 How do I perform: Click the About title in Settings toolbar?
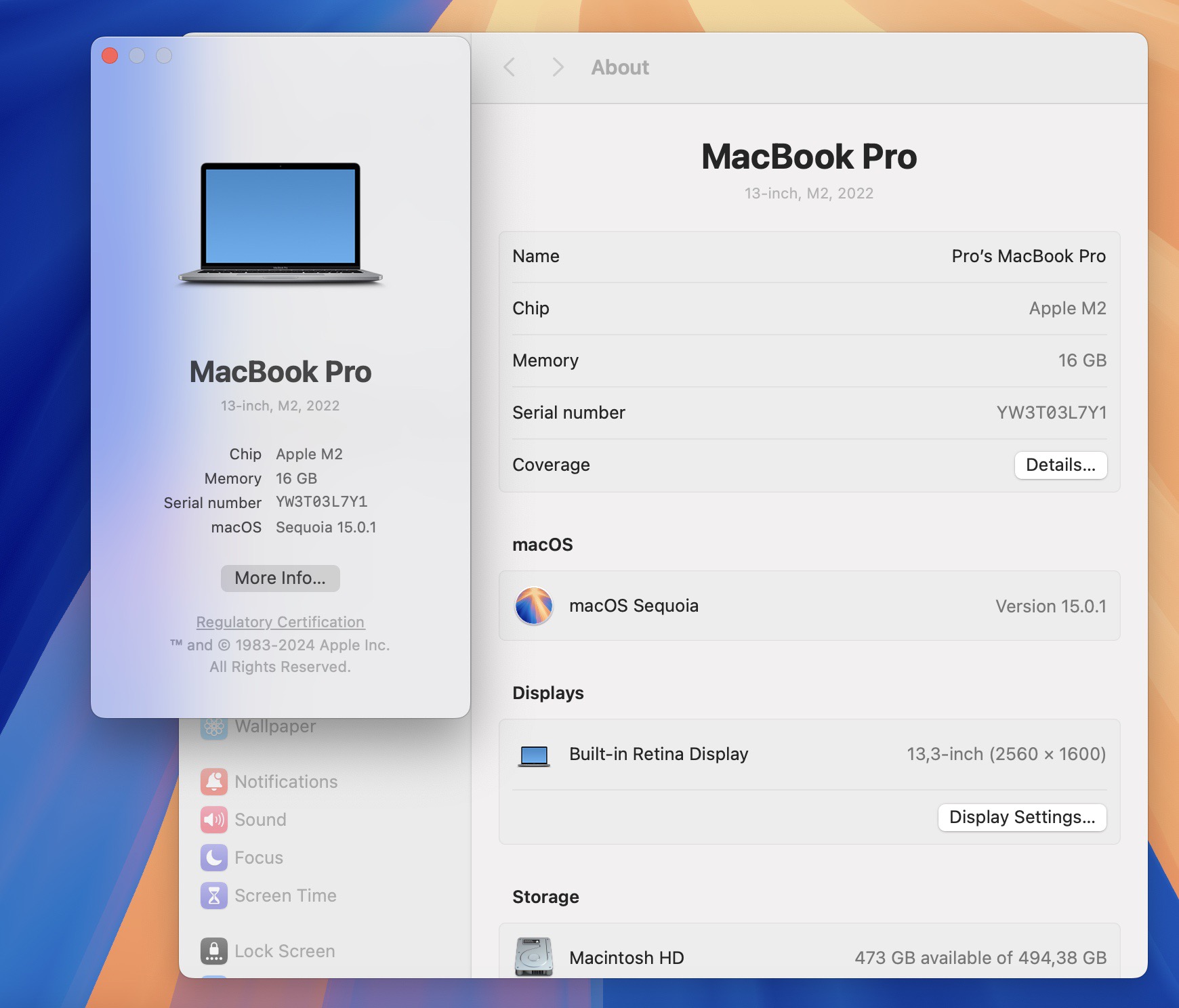pyautogui.click(x=620, y=67)
